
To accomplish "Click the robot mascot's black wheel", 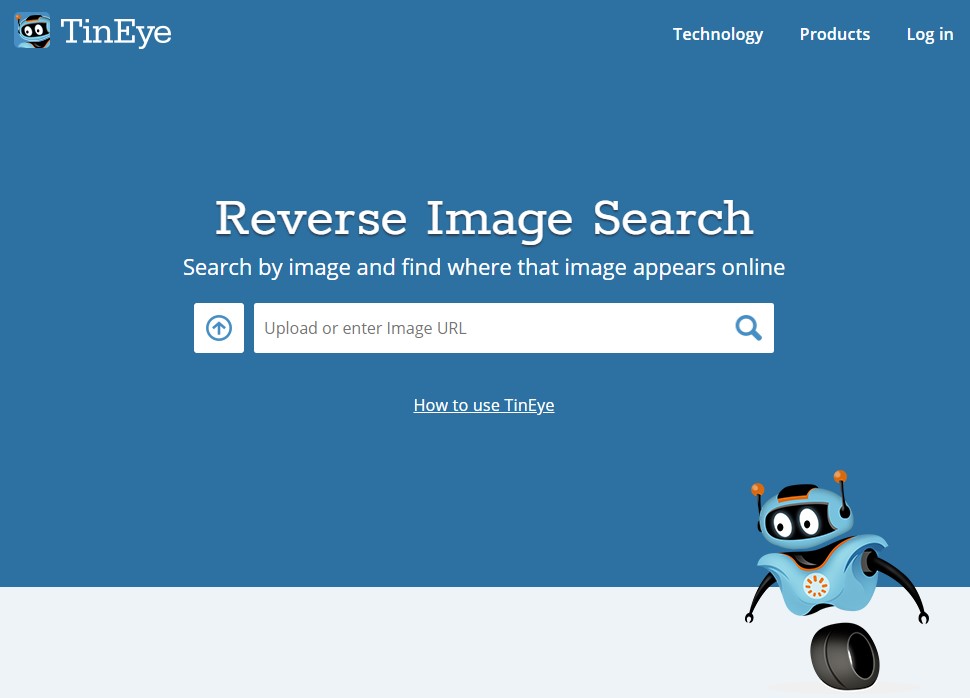I will 845,656.
